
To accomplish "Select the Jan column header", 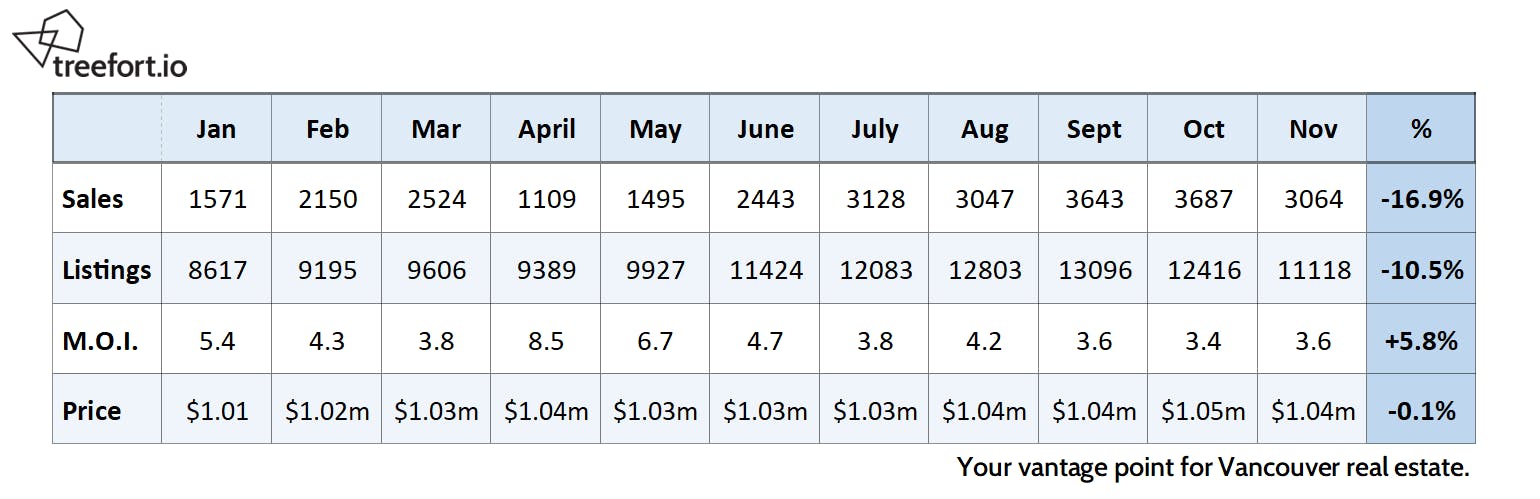I will 216,129.
